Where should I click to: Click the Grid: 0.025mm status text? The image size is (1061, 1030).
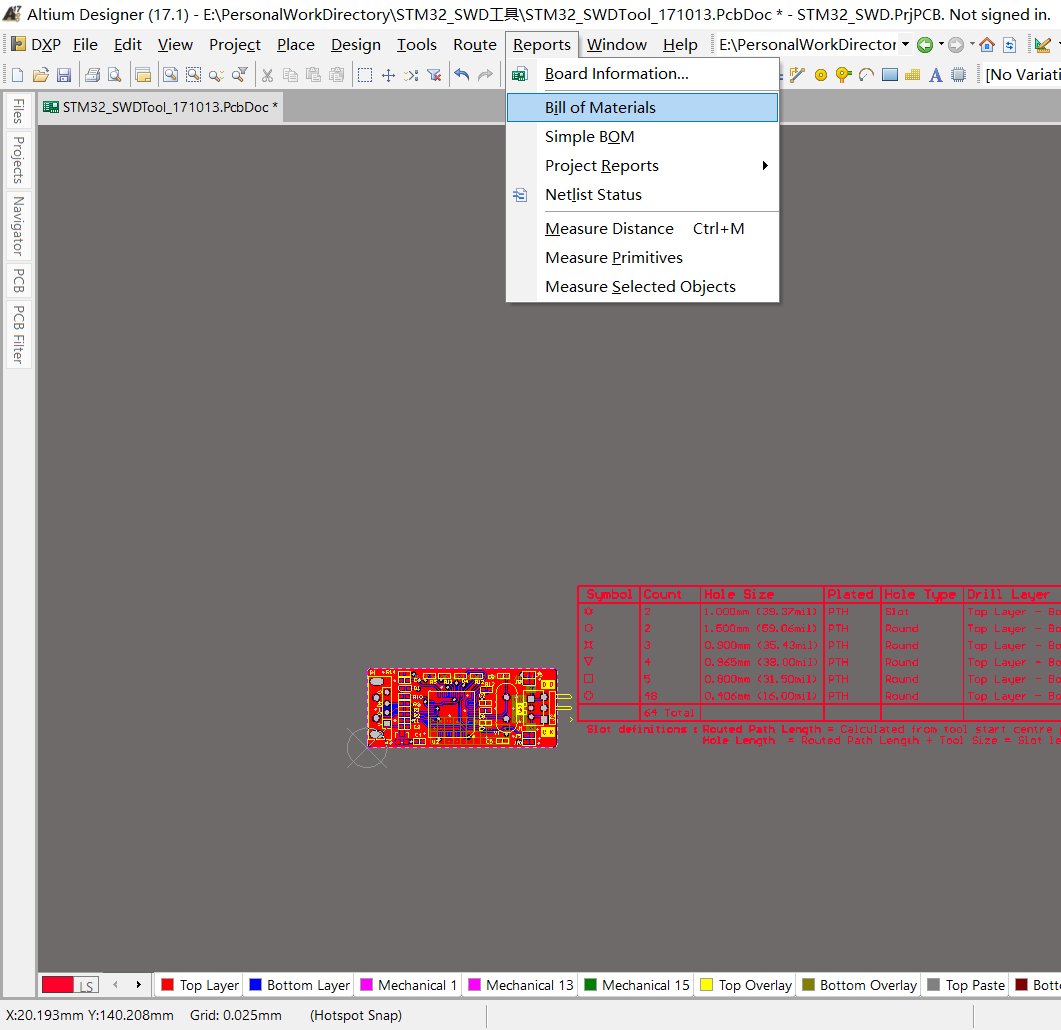[x=235, y=1015]
